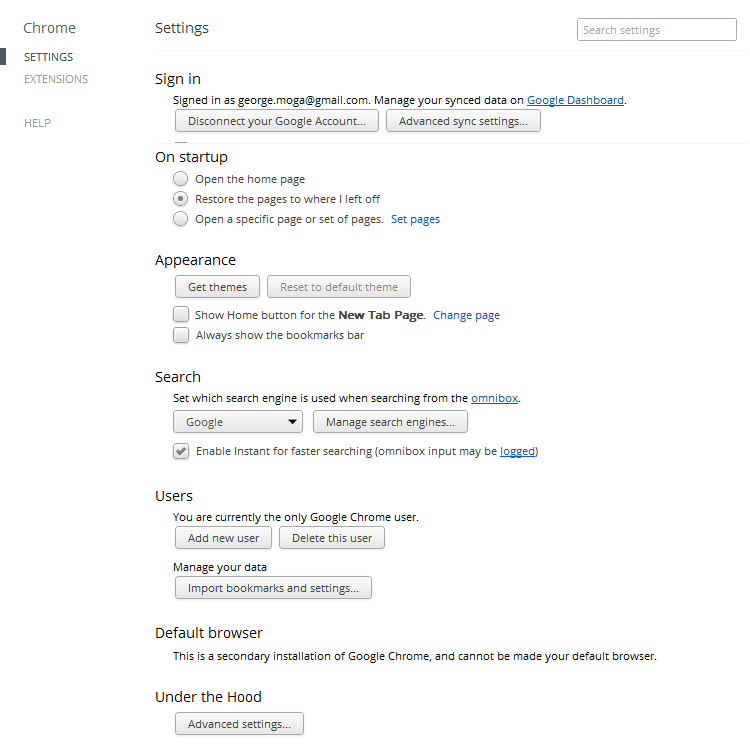
Task: Click Add new user button
Action: coord(223,538)
